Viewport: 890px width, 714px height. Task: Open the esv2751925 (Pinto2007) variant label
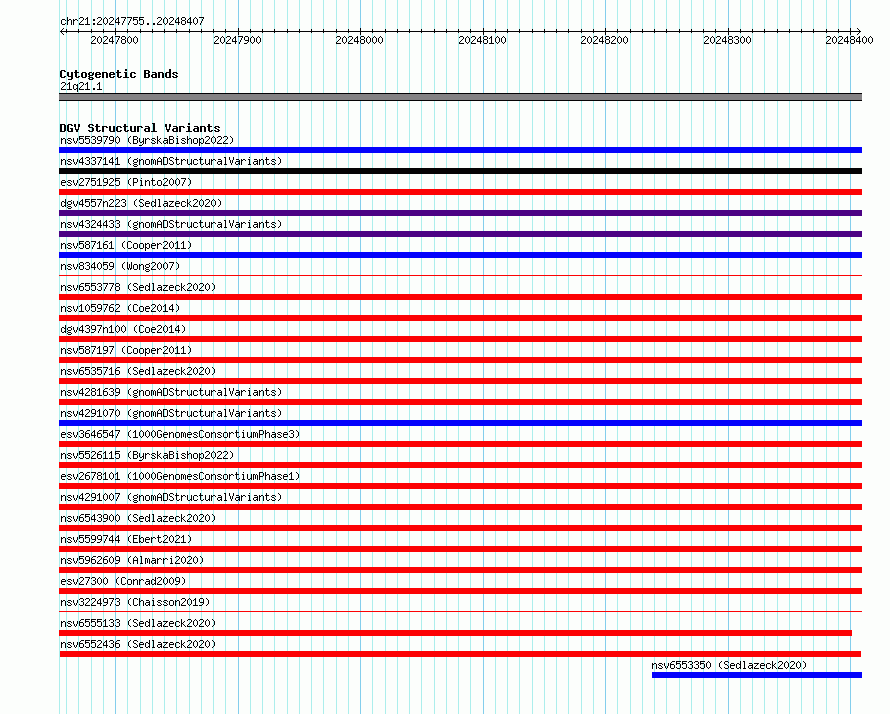(126, 182)
